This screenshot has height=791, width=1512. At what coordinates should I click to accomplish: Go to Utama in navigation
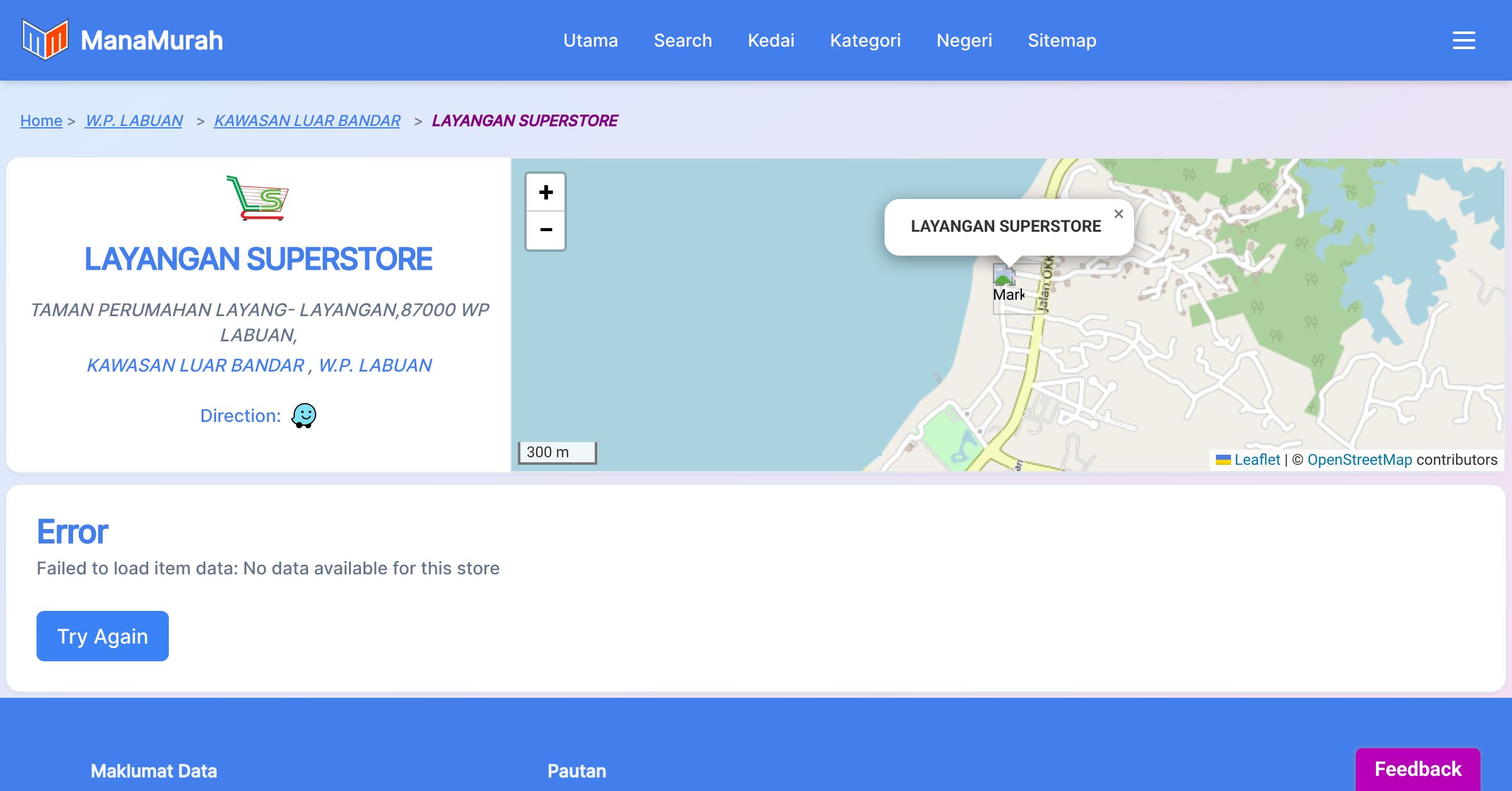pos(590,40)
